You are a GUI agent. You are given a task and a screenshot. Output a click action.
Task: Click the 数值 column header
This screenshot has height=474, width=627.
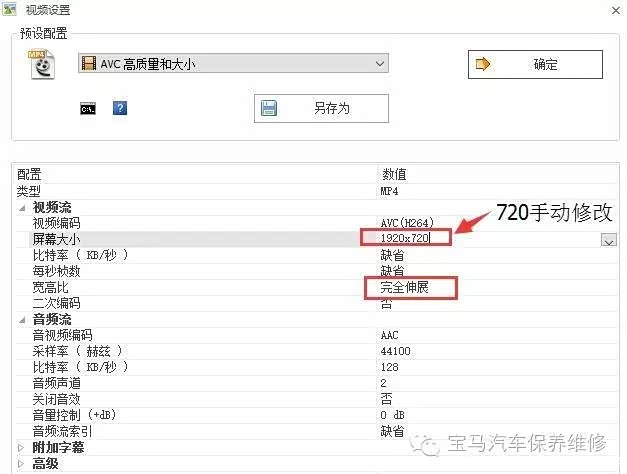[x=394, y=174]
